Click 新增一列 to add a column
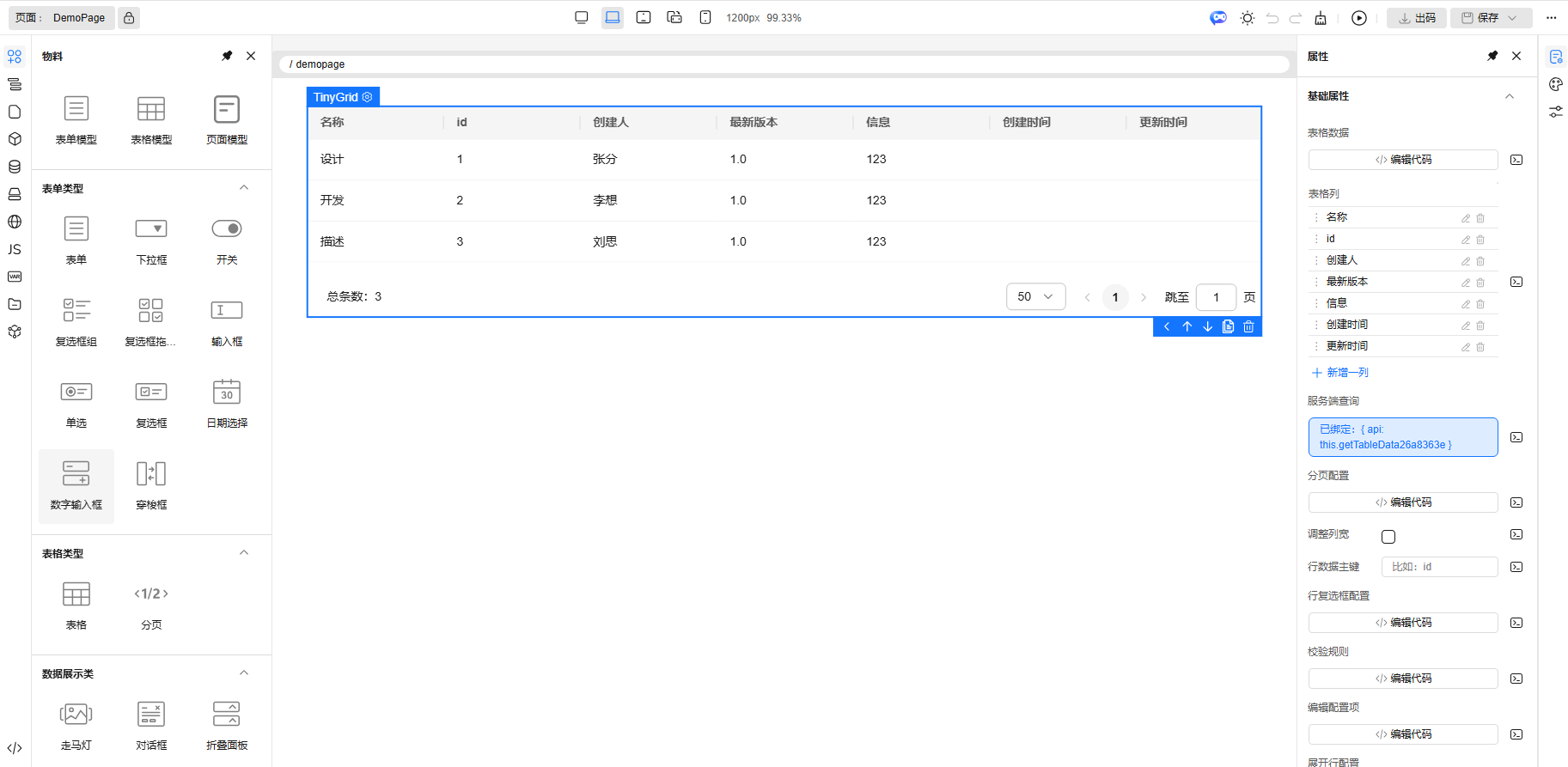 coord(1340,373)
